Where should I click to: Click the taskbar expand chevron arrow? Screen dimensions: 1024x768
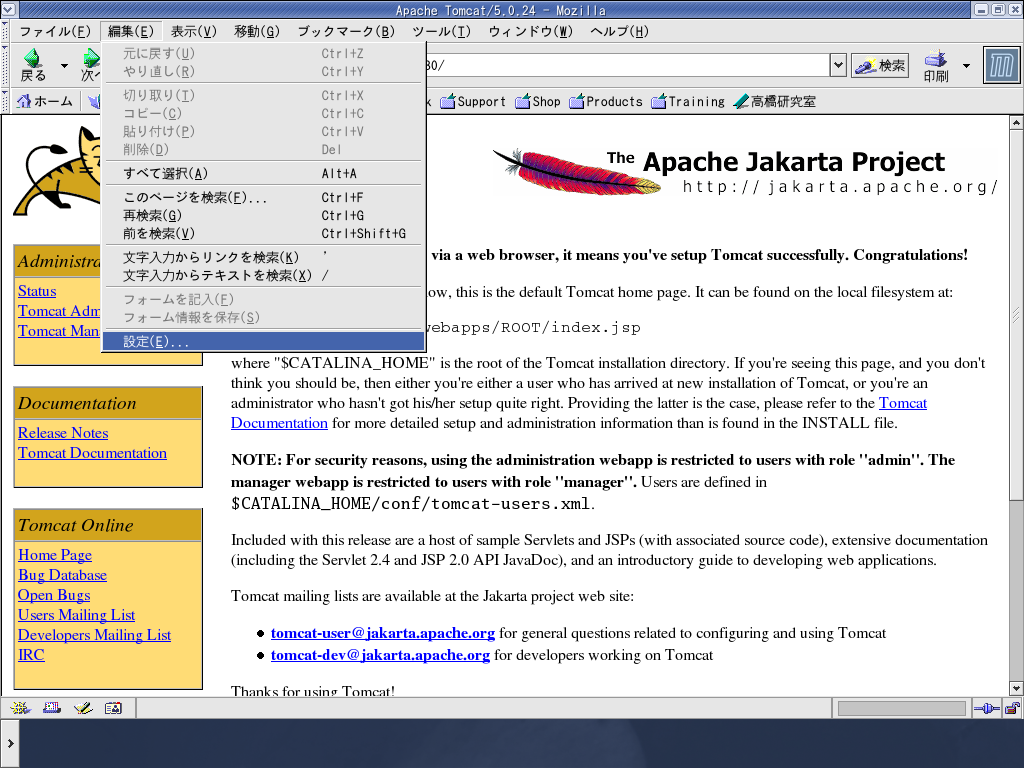10,743
